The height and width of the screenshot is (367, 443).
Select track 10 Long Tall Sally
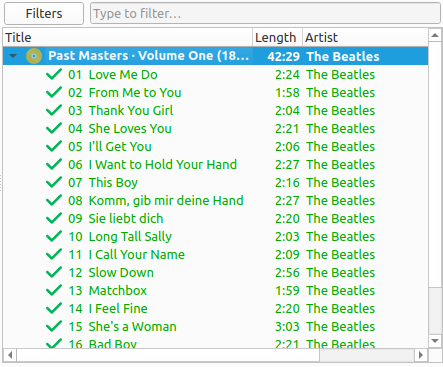(x=216, y=236)
